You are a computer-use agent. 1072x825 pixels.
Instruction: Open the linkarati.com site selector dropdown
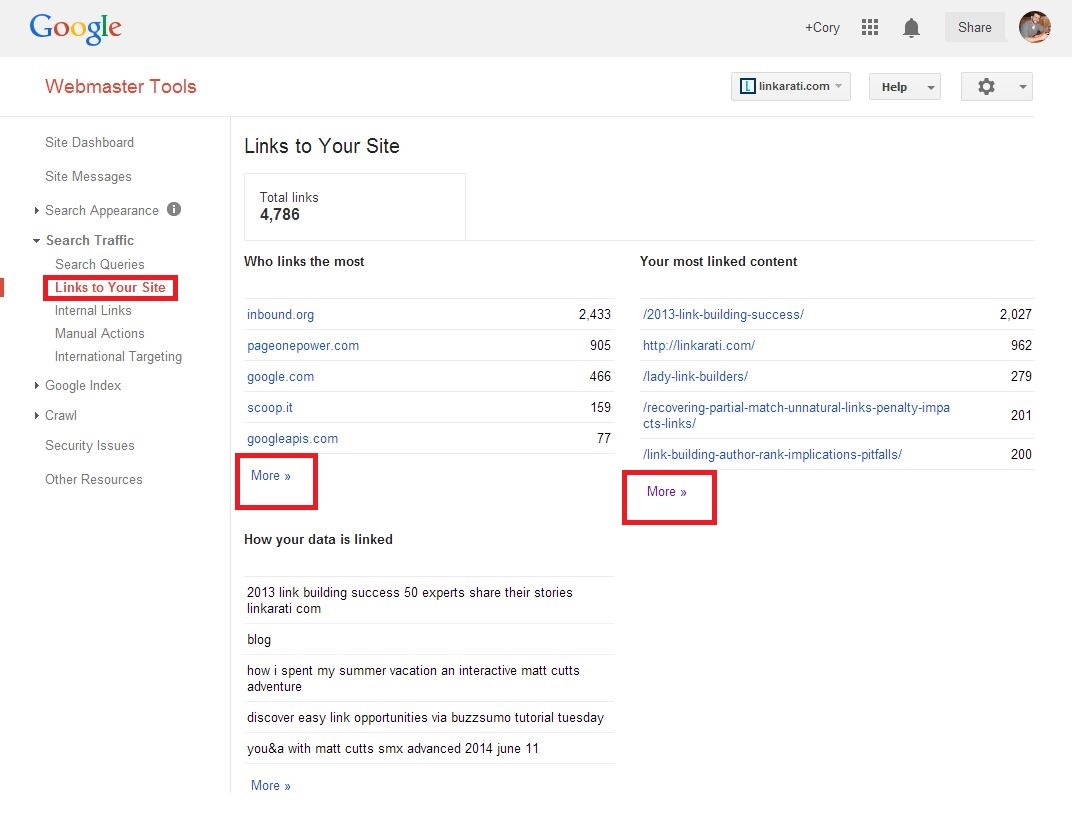point(790,87)
